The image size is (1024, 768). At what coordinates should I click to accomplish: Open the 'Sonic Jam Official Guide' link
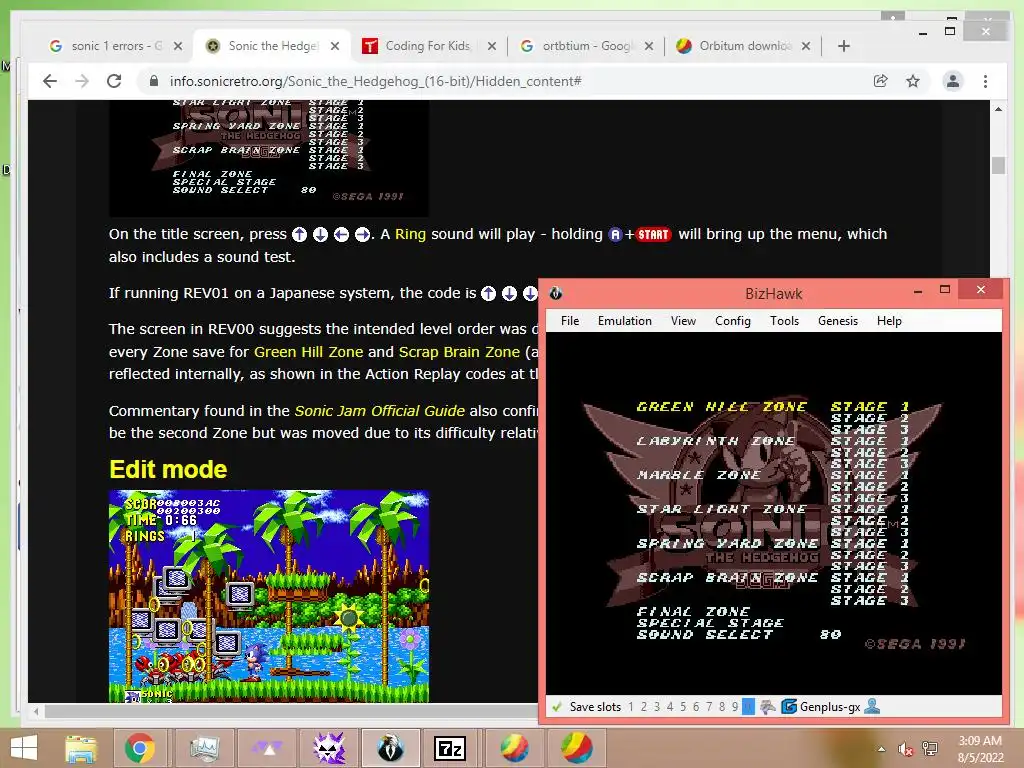pos(379,410)
